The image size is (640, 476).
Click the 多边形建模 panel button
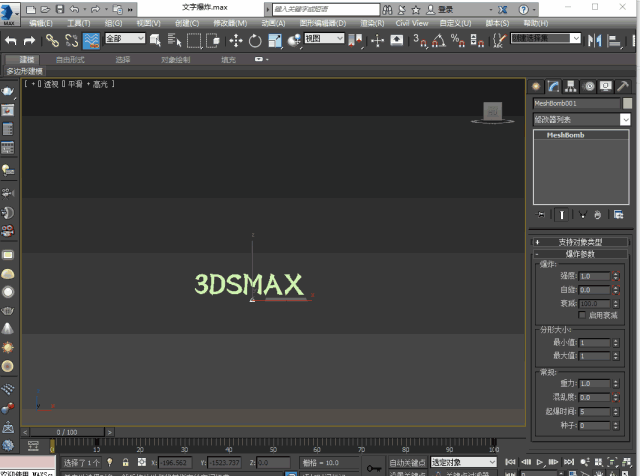pyautogui.click(x=24, y=71)
